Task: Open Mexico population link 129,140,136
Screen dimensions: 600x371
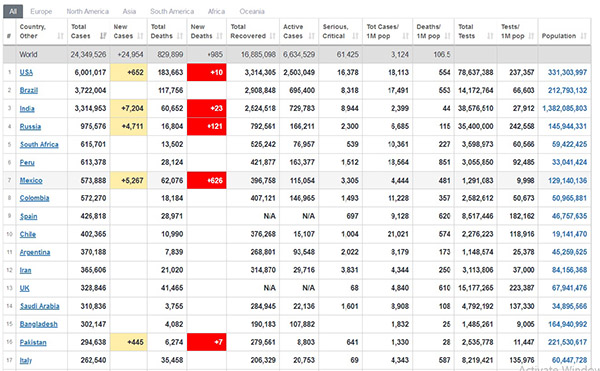Action: (x=567, y=181)
